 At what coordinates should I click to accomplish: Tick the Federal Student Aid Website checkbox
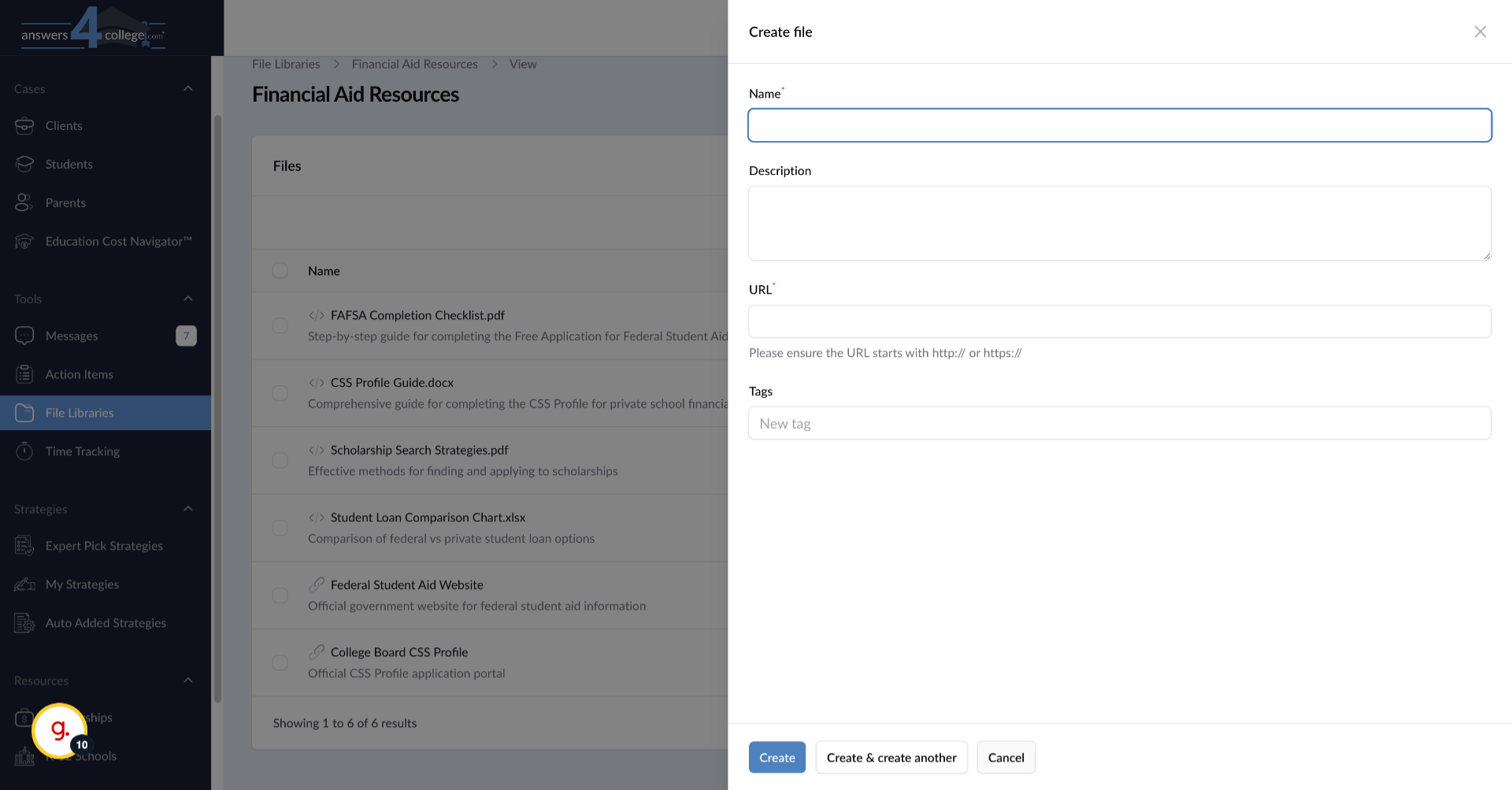(x=280, y=595)
